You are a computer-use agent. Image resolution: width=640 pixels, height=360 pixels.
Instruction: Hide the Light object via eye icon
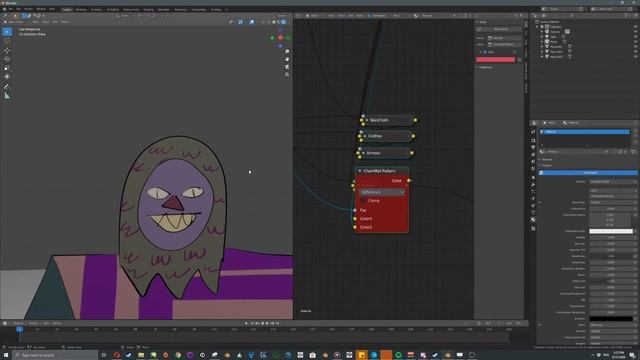635,37
